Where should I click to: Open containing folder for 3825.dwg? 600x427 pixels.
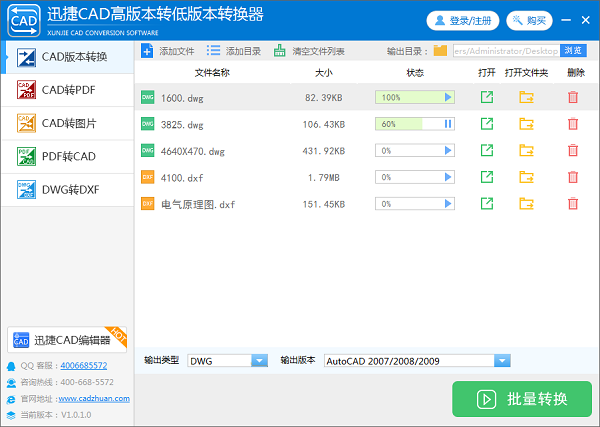coord(527,124)
